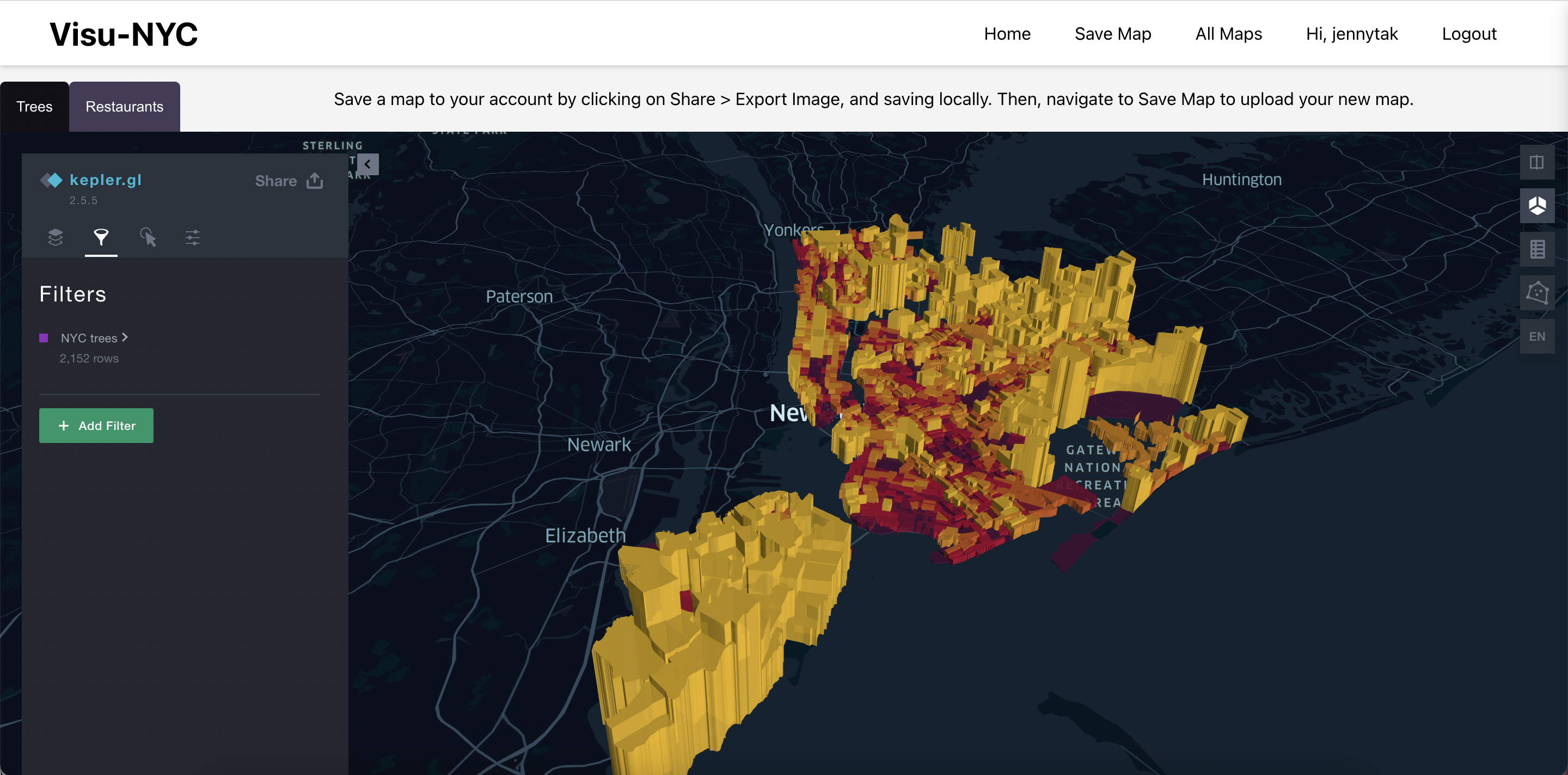Screen dimensions: 1568x775
Task: Collapse the side panel arrow
Action: point(367,164)
